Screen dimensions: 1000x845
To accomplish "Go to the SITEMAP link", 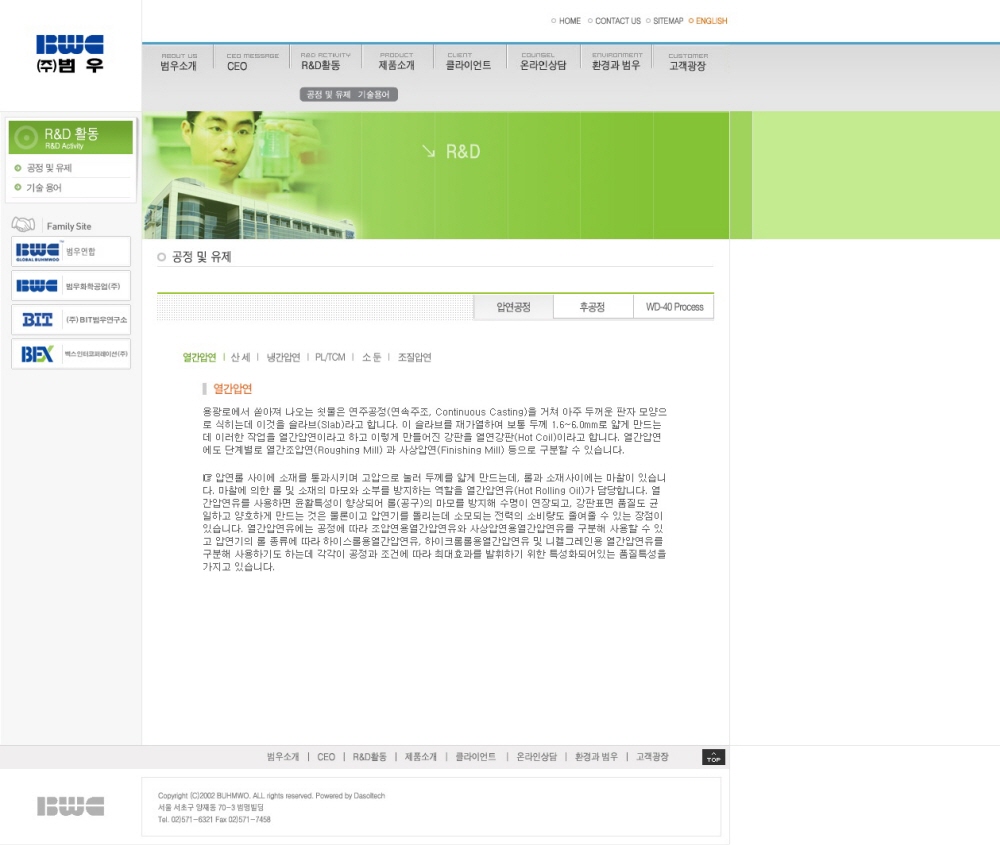I will pyautogui.click(x=668, y=21).
